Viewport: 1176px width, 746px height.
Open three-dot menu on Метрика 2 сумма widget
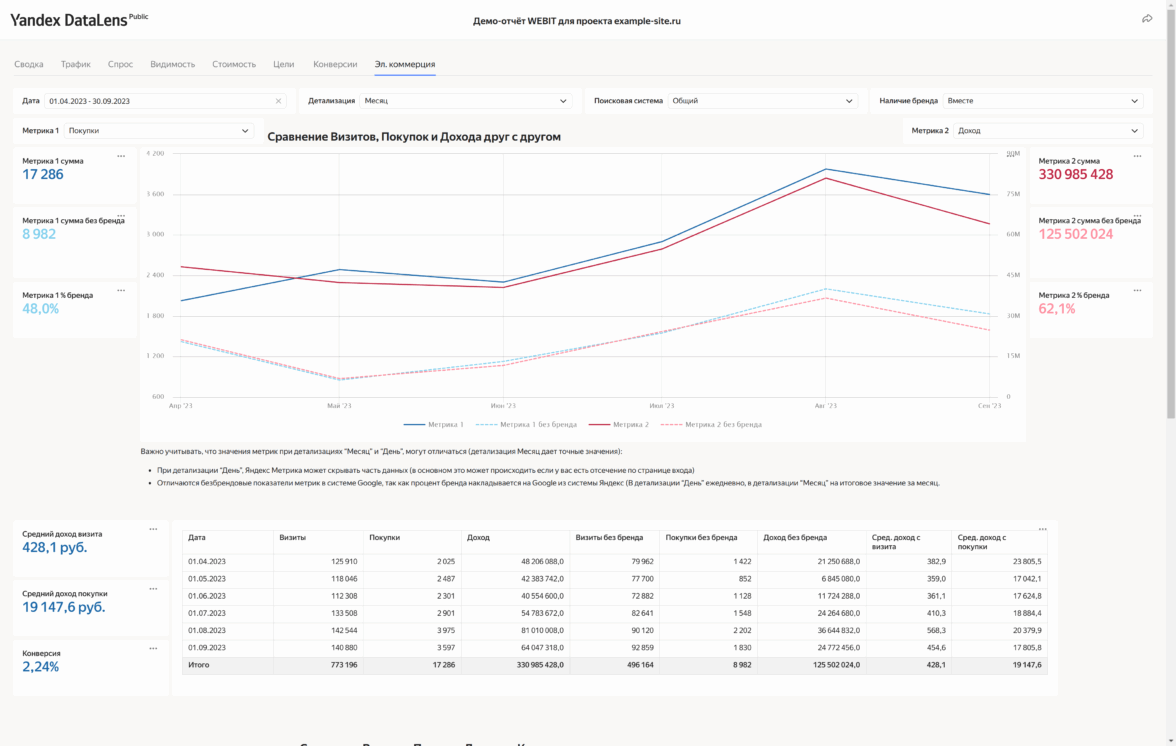(x=1137, y=156)
